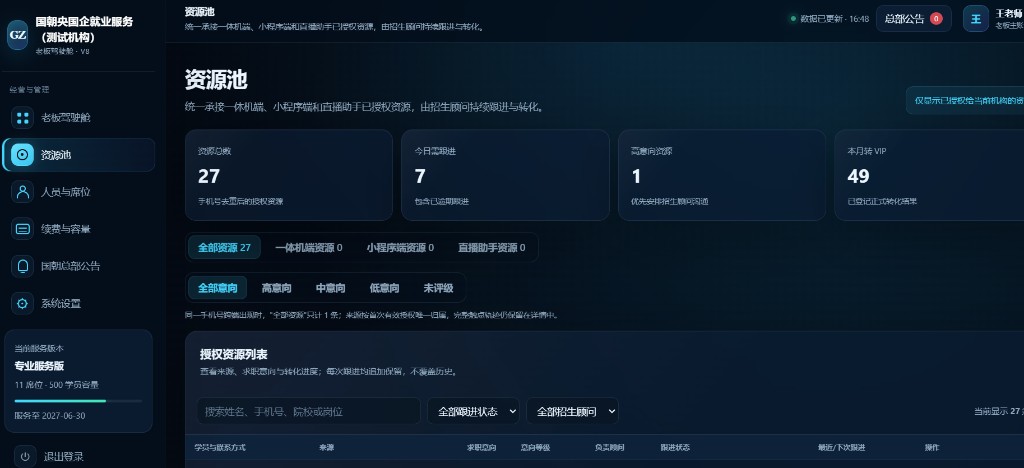Click the 高意向资源 1 card
The width and height of the screenshot is (1024, 468).
[722, 175]
